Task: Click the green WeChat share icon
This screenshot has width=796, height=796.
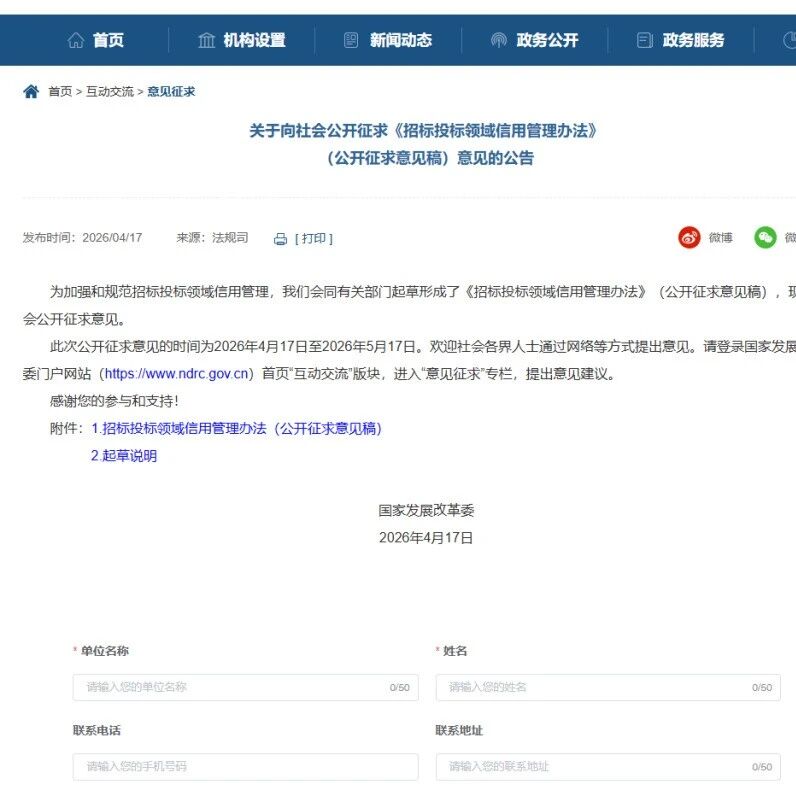Action: coord(765,238)
